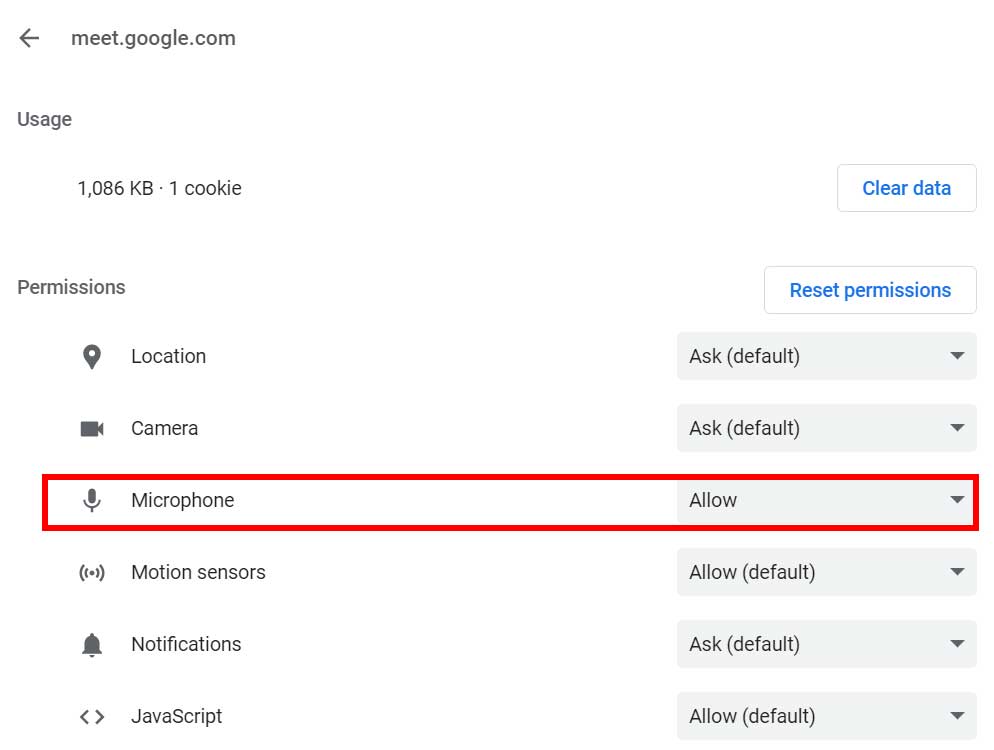Reset permissions for this site
The height and width of the screenshot is (750, 994).
tap(870, 290)
